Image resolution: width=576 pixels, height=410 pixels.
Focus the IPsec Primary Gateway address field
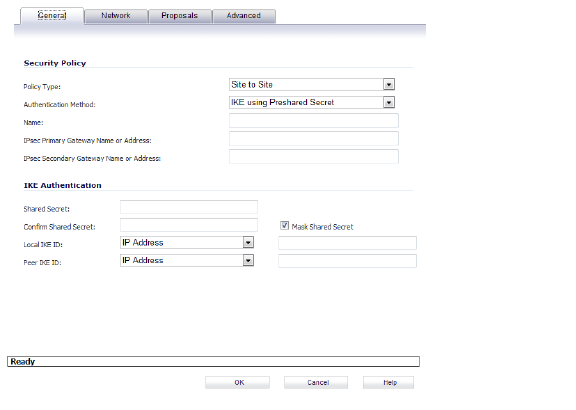[x=314, y=139]
